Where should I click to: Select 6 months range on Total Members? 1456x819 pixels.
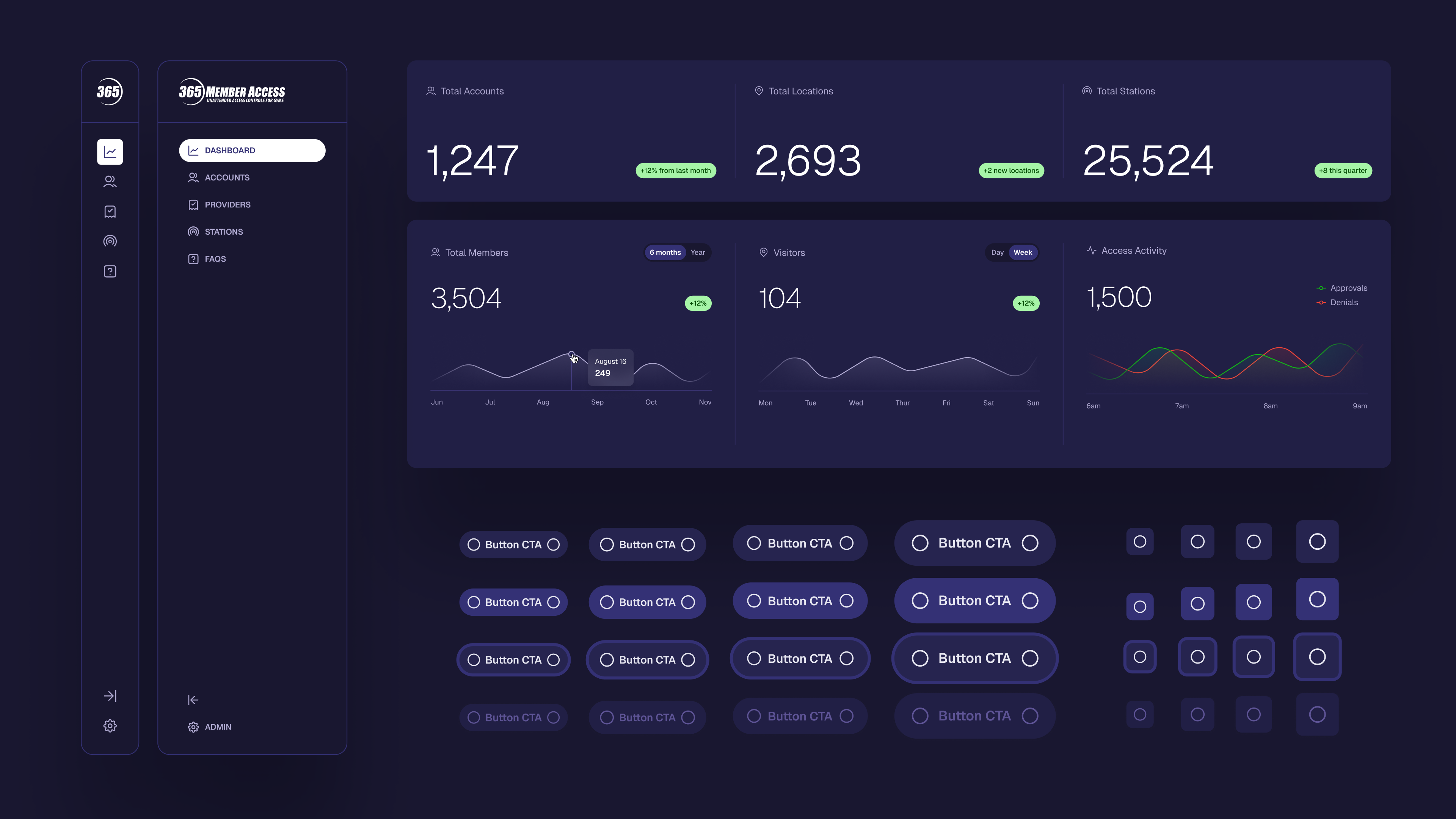tap(665, 253)
